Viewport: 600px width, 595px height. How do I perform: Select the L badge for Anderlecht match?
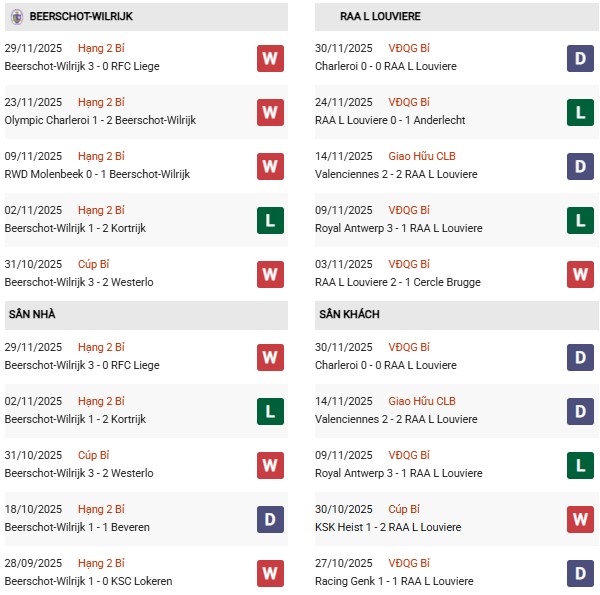click(x=580, y=113)
